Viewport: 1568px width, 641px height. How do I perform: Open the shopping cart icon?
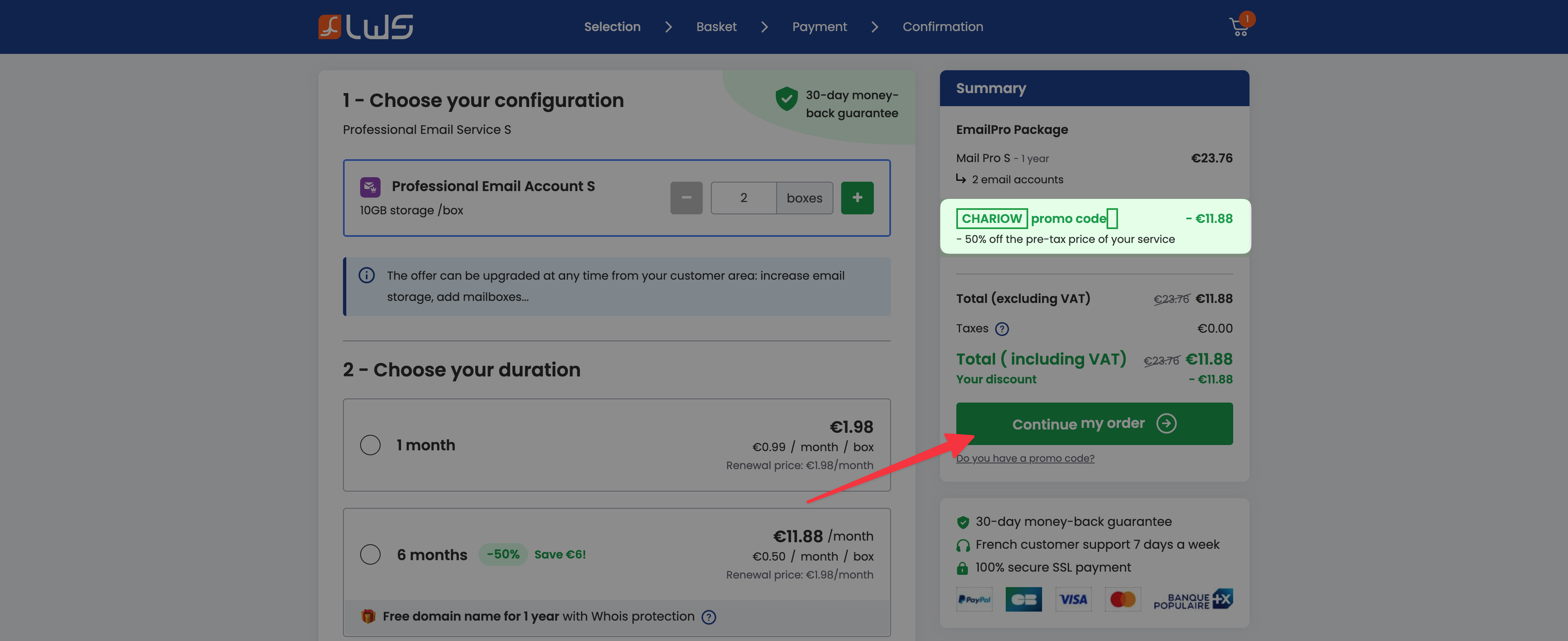pos(1239,27)
